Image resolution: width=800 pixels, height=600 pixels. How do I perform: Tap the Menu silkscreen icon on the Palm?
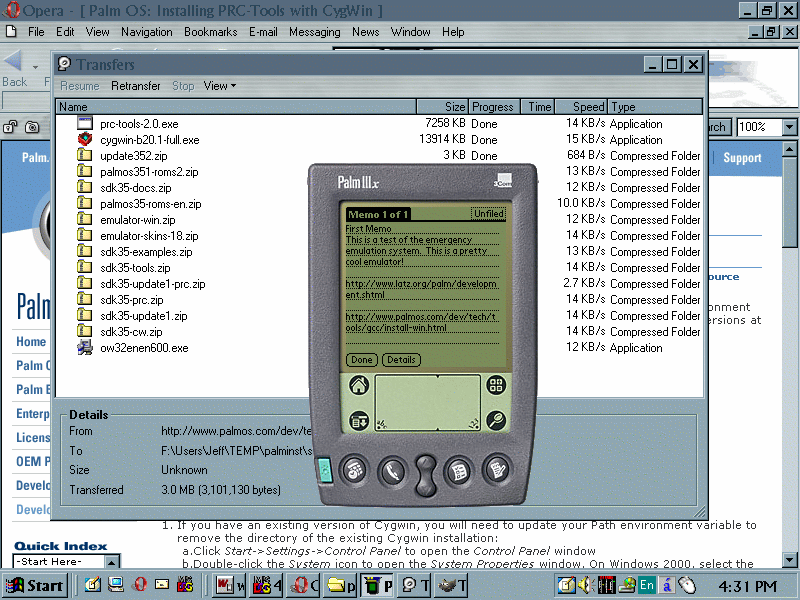click(x=359, y=420)
